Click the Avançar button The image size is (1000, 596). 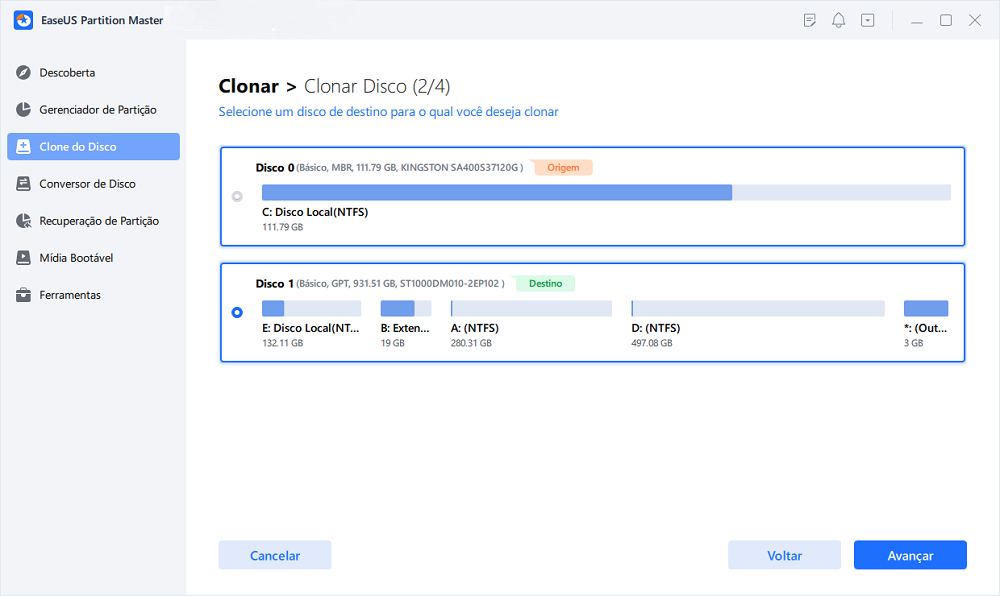pyautogui.click(x=910, y=555)
